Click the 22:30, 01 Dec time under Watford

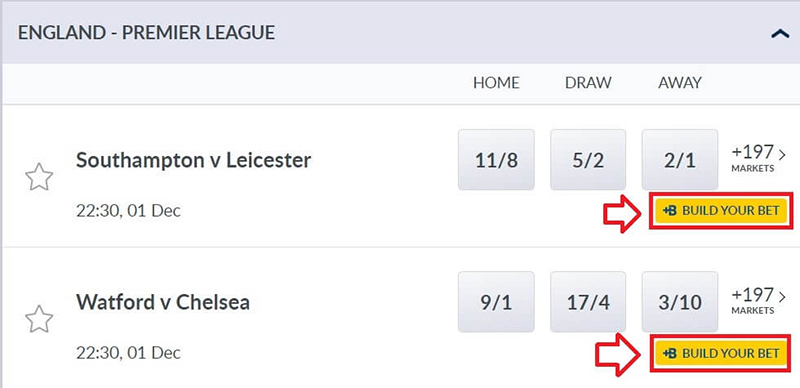point(129,353)
